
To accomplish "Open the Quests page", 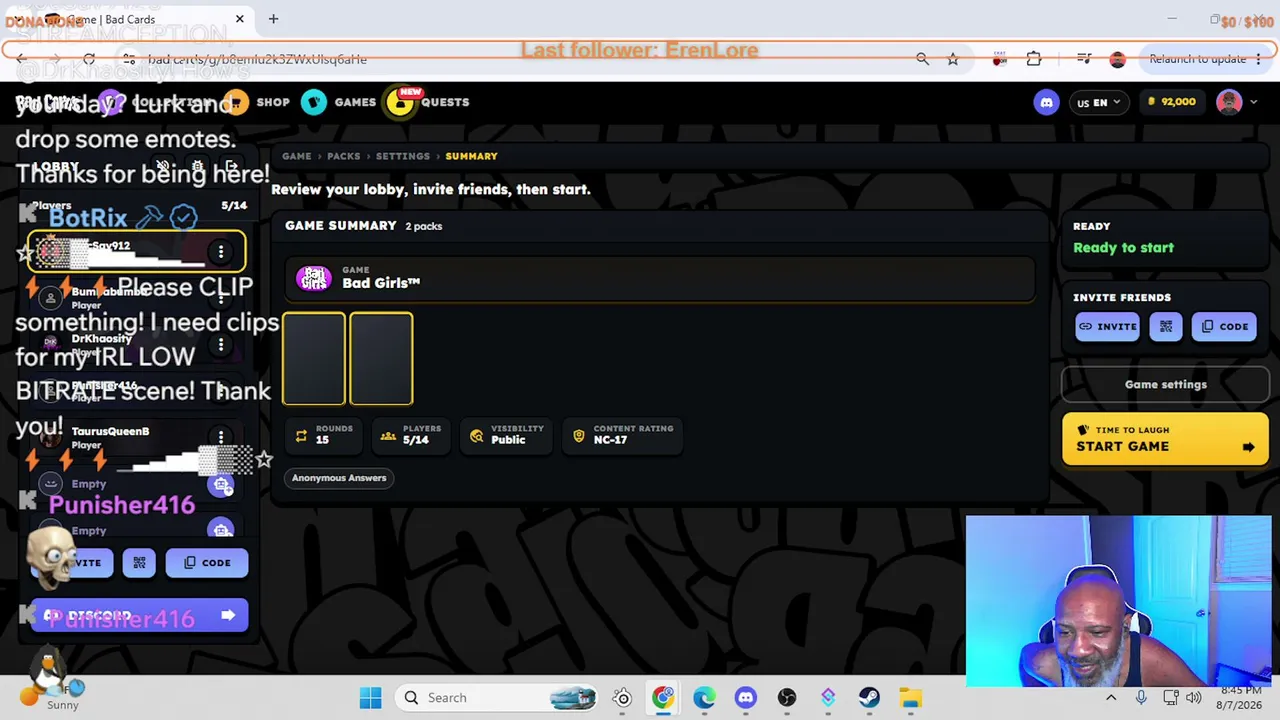I will click(x=428, y=102).
